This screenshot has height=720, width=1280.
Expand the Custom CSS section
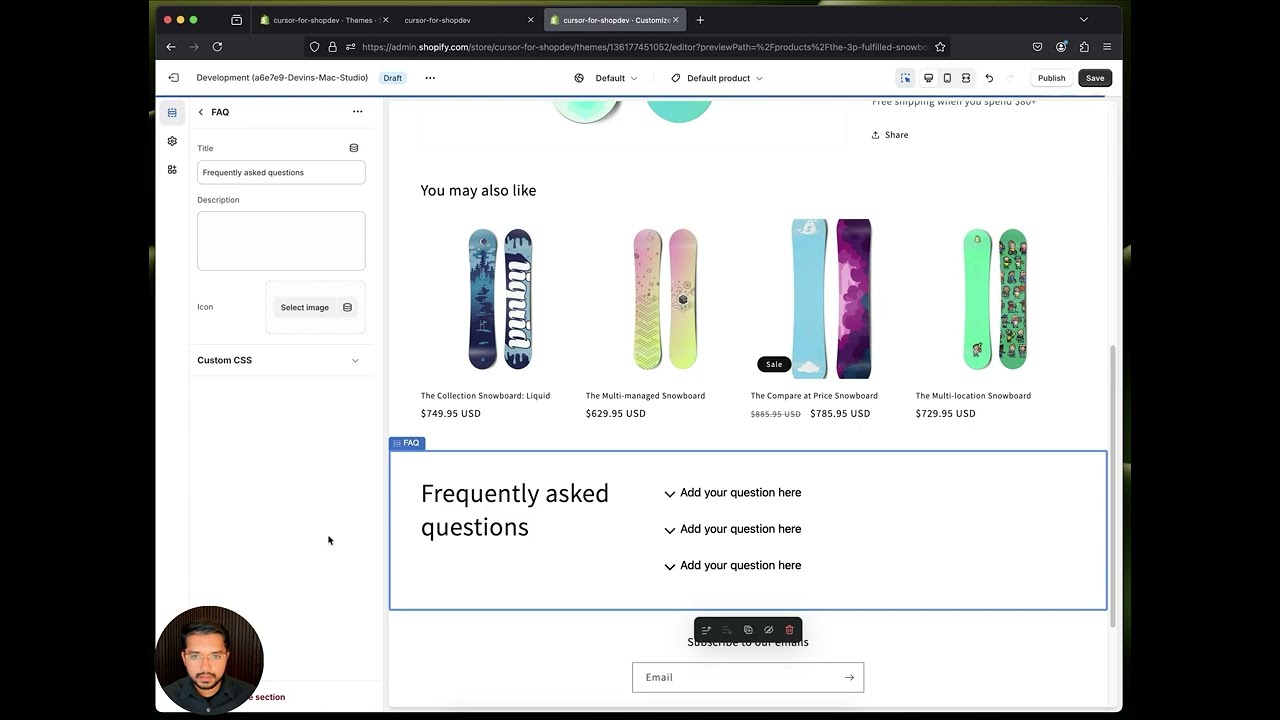[280, 360]
